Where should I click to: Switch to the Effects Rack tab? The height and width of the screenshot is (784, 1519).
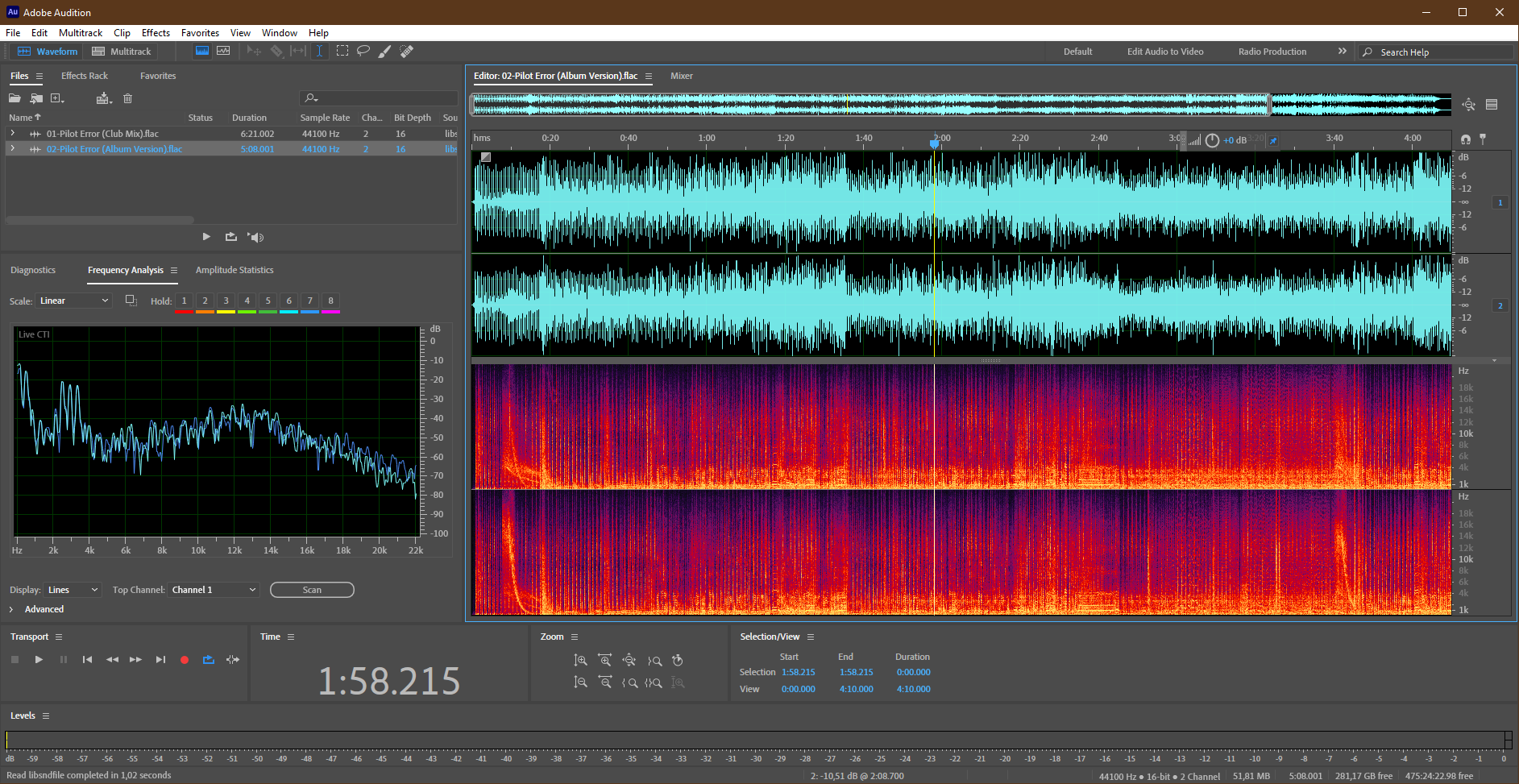[85, 76]
